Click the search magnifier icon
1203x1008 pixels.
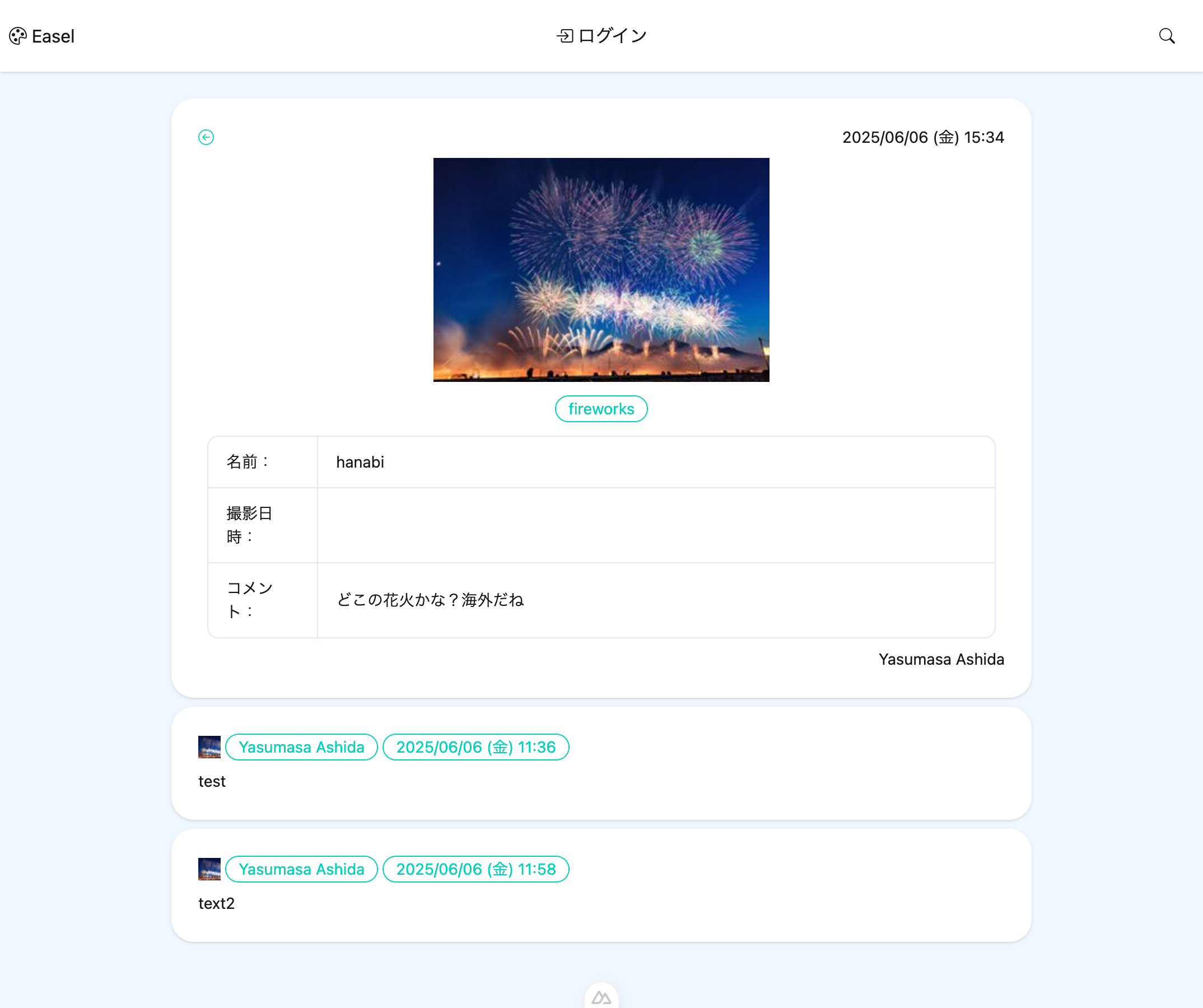(x=1167, y=35)
